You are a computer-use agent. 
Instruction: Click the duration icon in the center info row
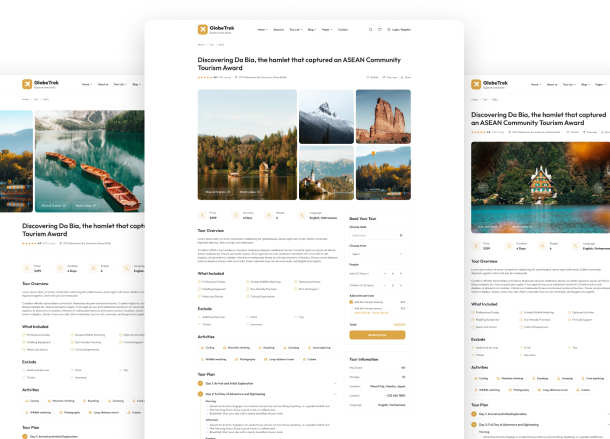(236, 215)
